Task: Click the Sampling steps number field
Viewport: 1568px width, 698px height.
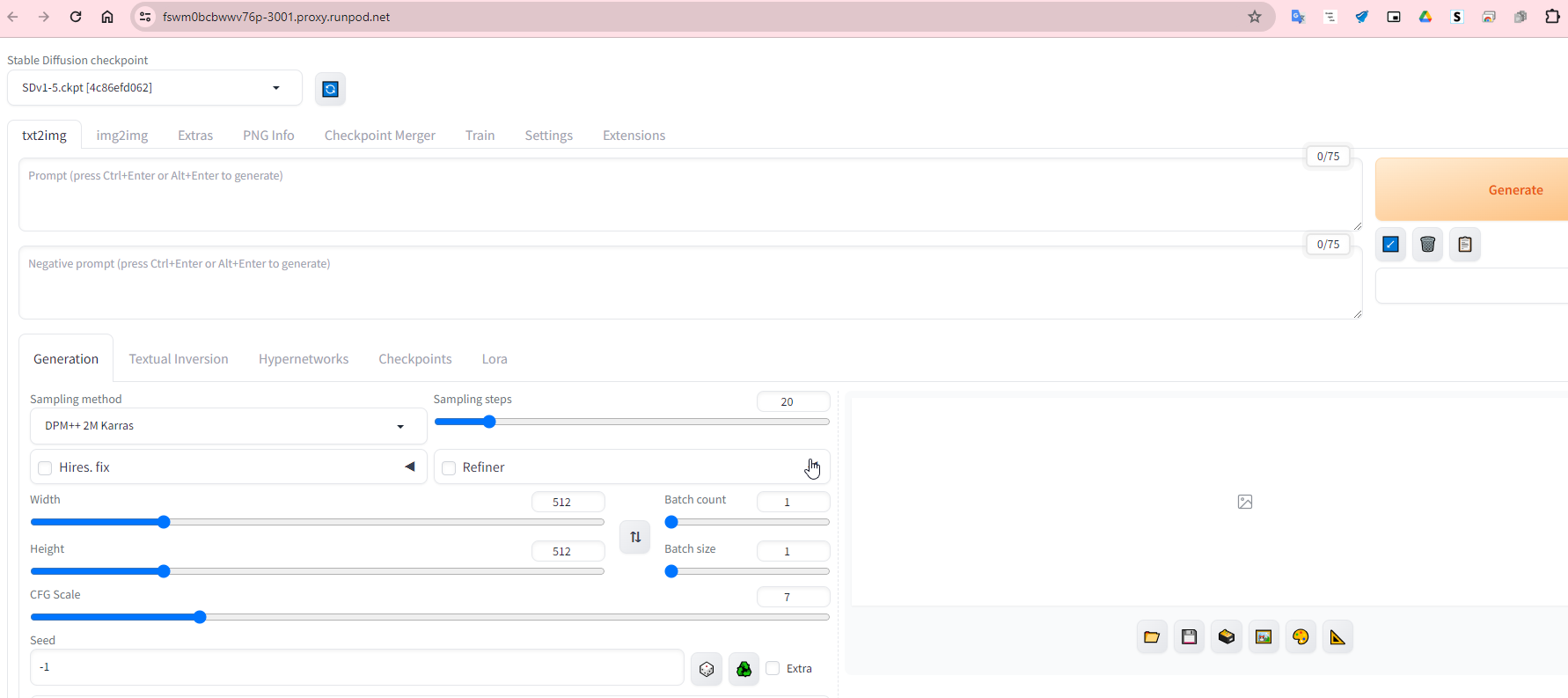Action: (x=793, y=402)
